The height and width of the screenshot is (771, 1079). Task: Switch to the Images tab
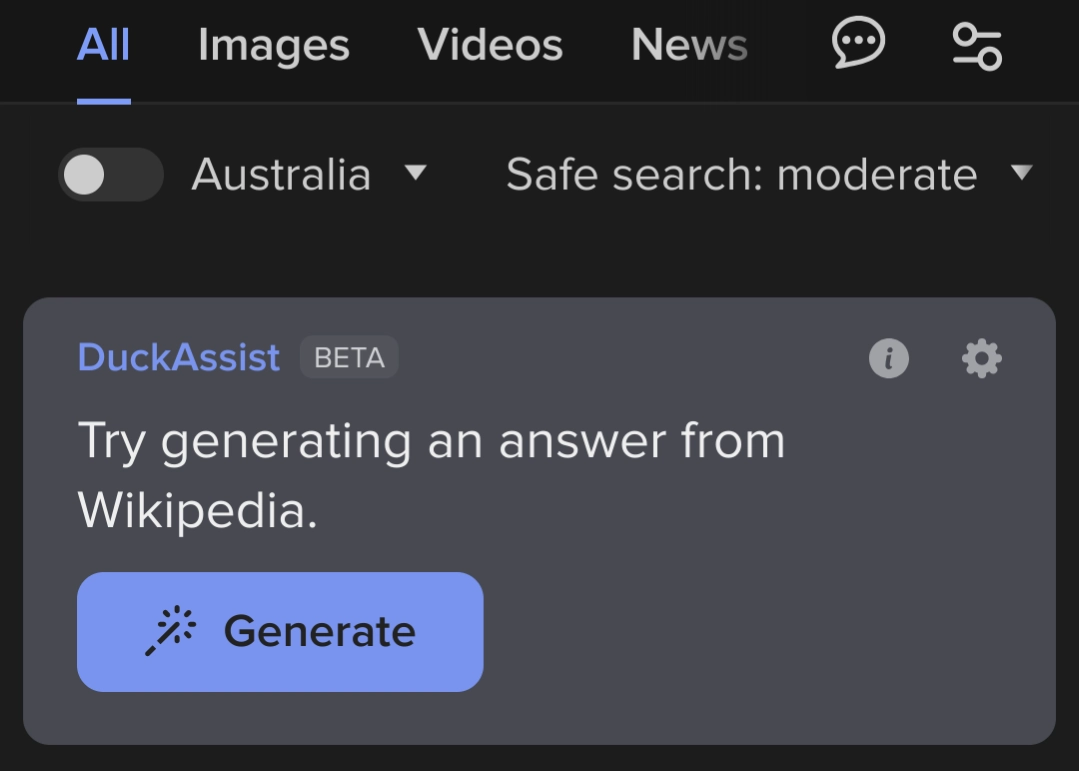[x=273, y=46]
